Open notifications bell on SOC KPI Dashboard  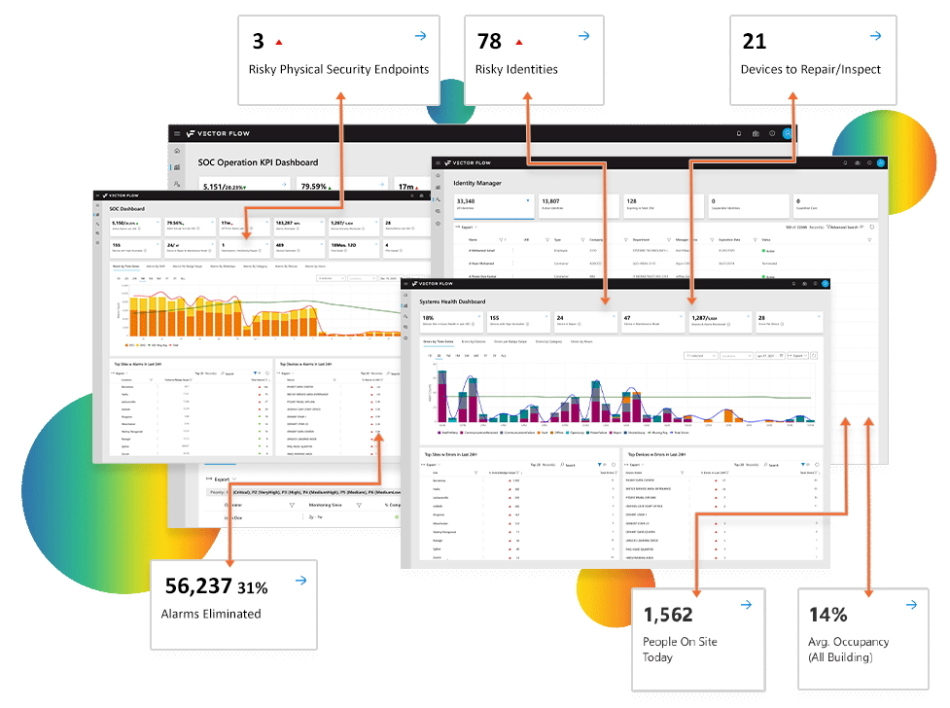click(738, 132)
